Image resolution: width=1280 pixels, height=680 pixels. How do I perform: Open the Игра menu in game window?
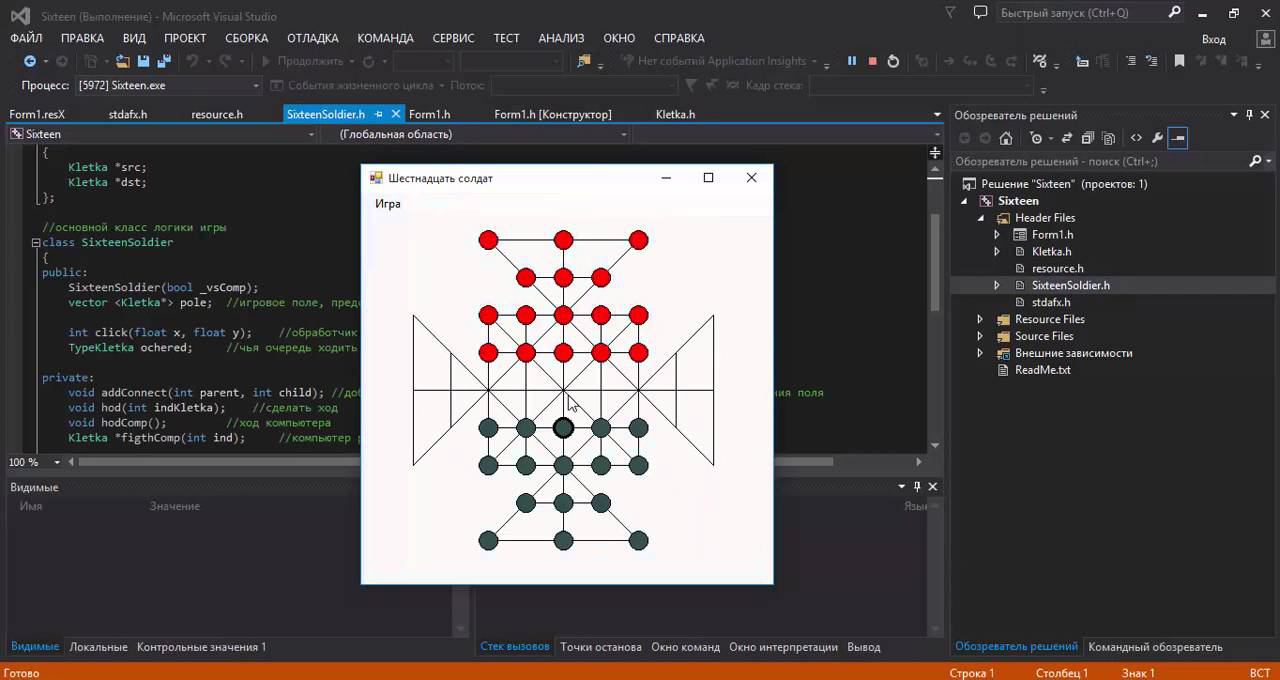(388, 204)
